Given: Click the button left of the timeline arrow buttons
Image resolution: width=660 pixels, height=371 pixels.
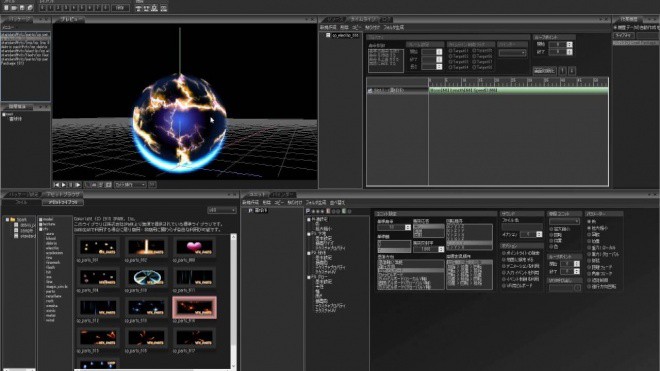Looking at the screenshot, I should point(545,71).
